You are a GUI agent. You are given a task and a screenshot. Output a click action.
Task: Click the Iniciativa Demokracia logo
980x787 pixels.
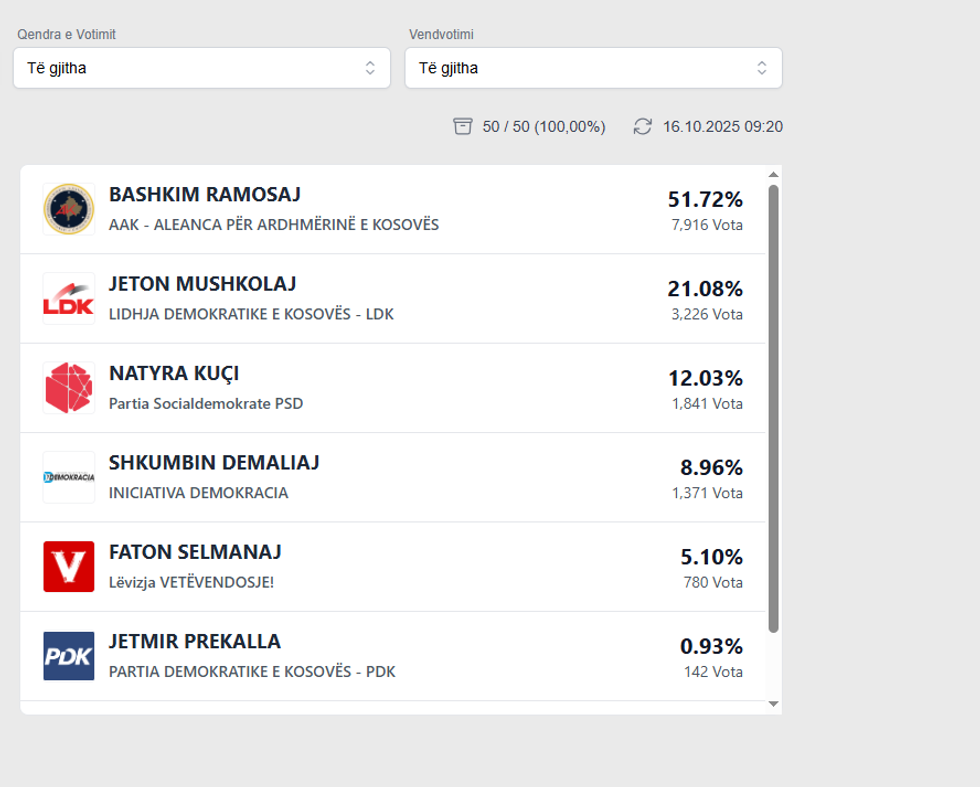click(x=69, y=477)
